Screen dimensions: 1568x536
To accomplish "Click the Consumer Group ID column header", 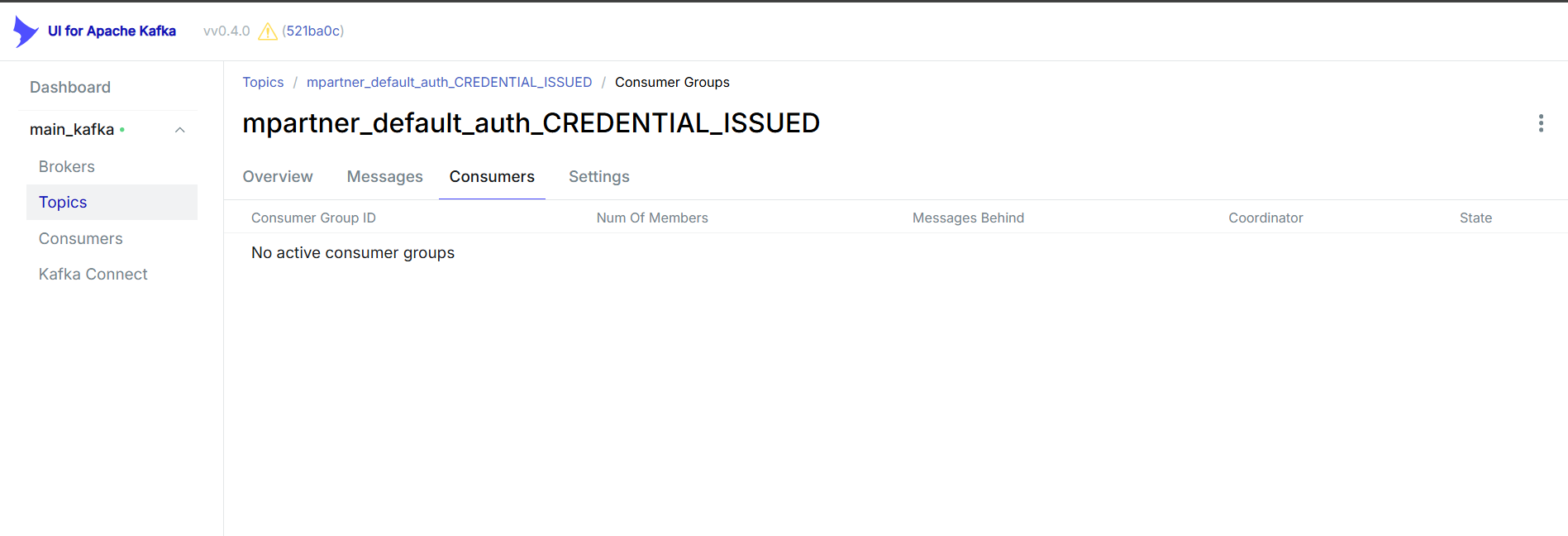I will (313, 218).
